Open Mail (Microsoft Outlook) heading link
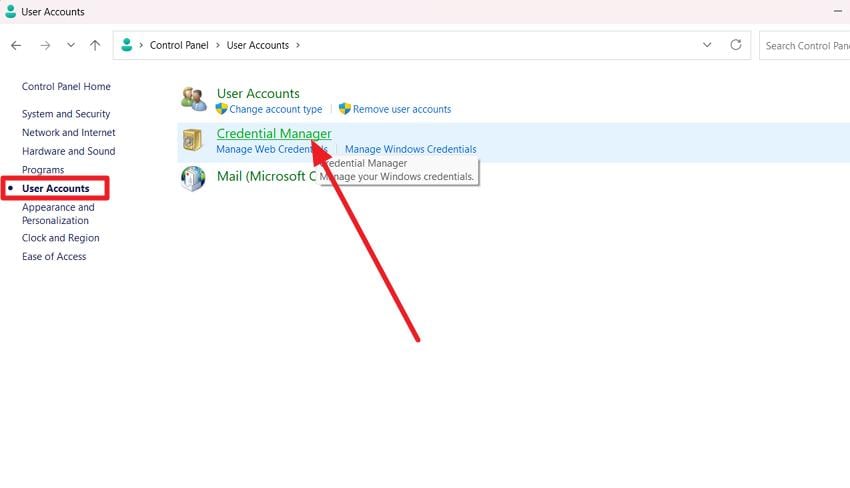 click(x=266, y=176)
